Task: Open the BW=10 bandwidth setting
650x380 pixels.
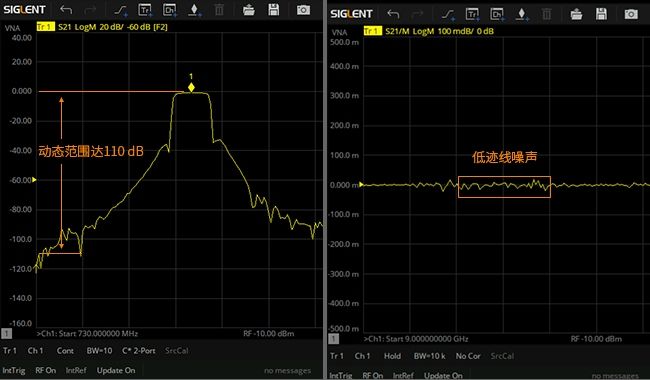Action: 99,351
